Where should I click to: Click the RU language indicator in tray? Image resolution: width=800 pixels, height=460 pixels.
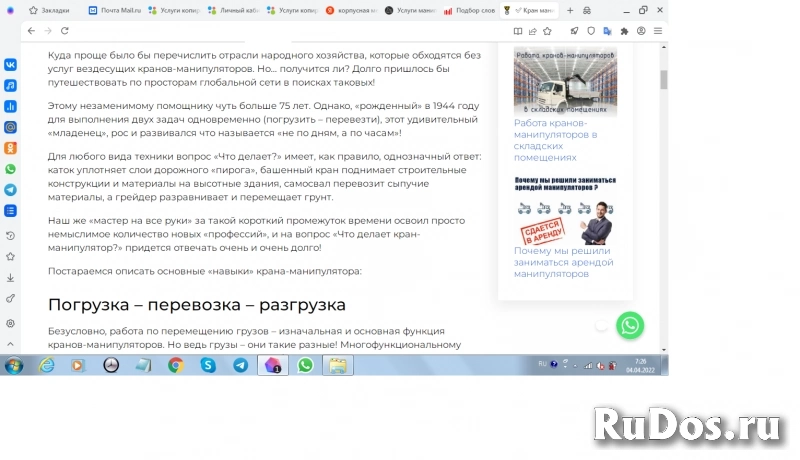click(542, 364)
